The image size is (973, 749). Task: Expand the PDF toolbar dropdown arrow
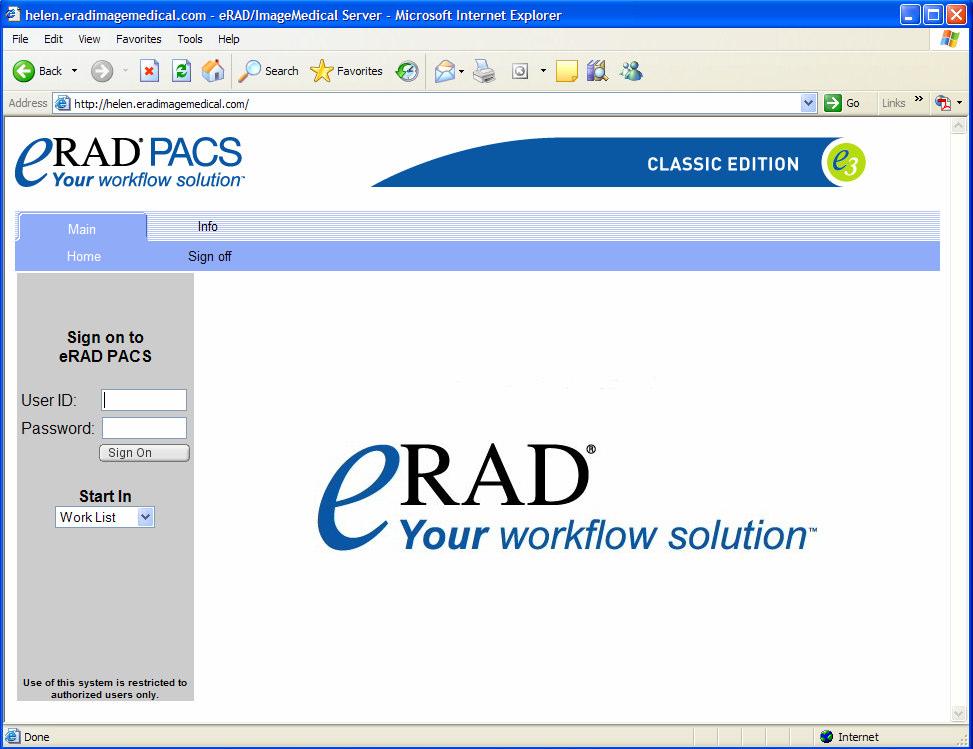click(960, 103)
